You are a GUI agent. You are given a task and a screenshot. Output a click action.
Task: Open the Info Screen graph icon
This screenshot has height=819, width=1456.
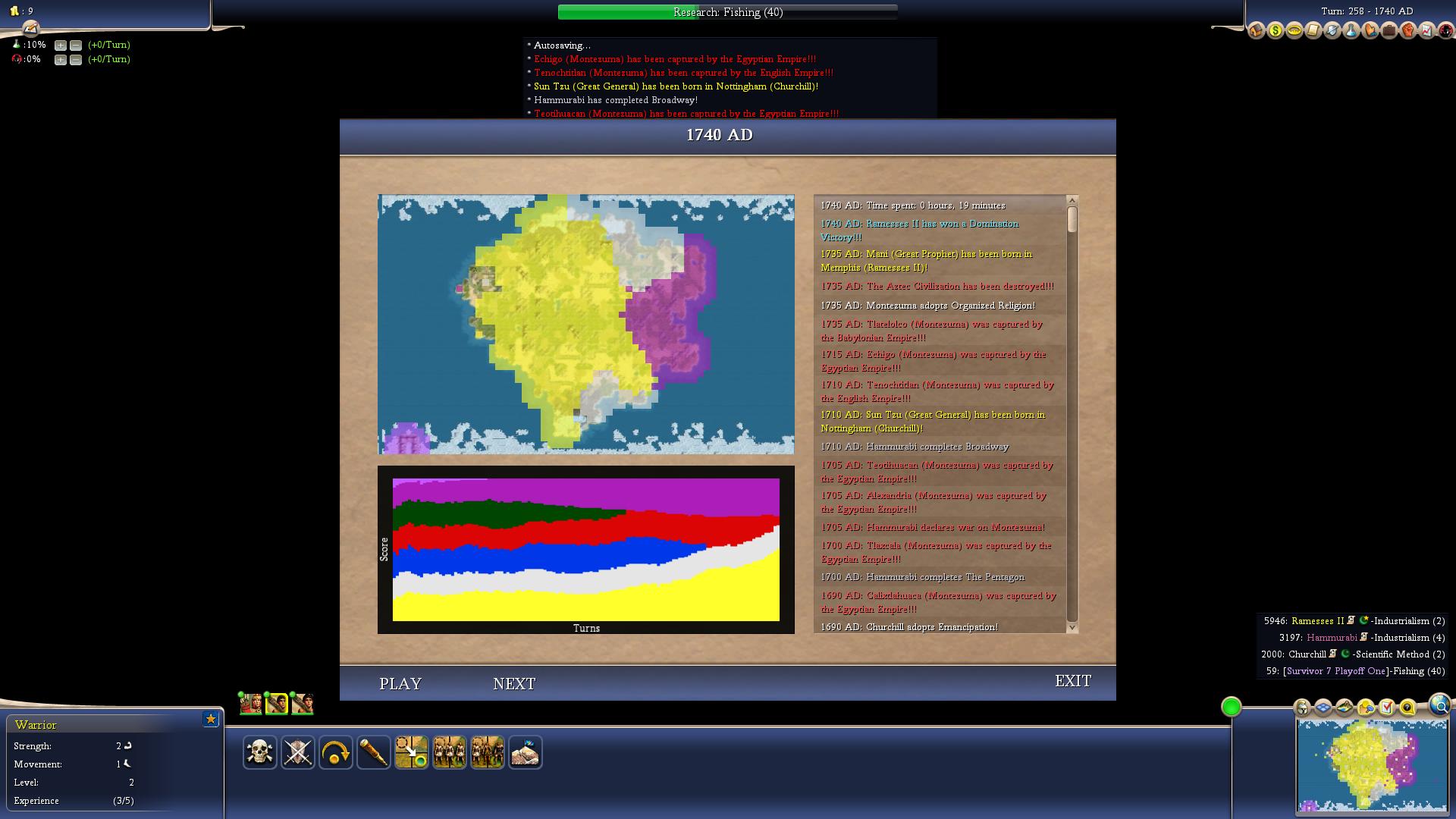1427,31
